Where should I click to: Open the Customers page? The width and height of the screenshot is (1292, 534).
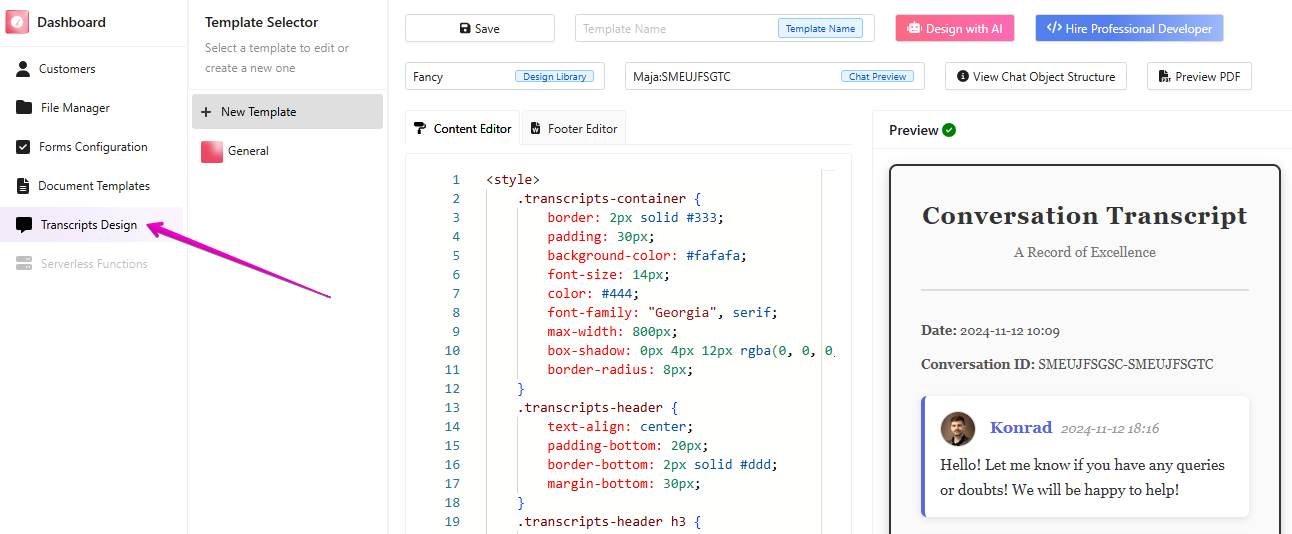coord(68,69)
